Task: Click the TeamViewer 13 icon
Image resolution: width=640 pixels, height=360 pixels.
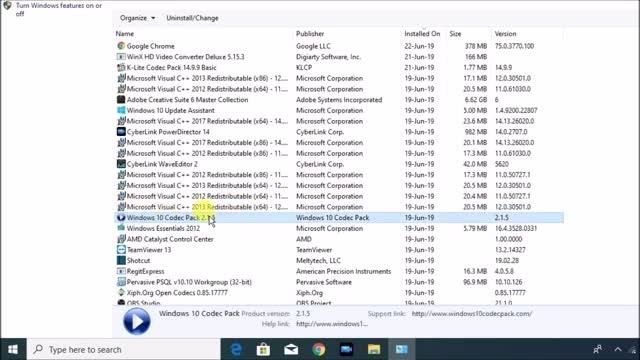Action: tap(121, 249)
